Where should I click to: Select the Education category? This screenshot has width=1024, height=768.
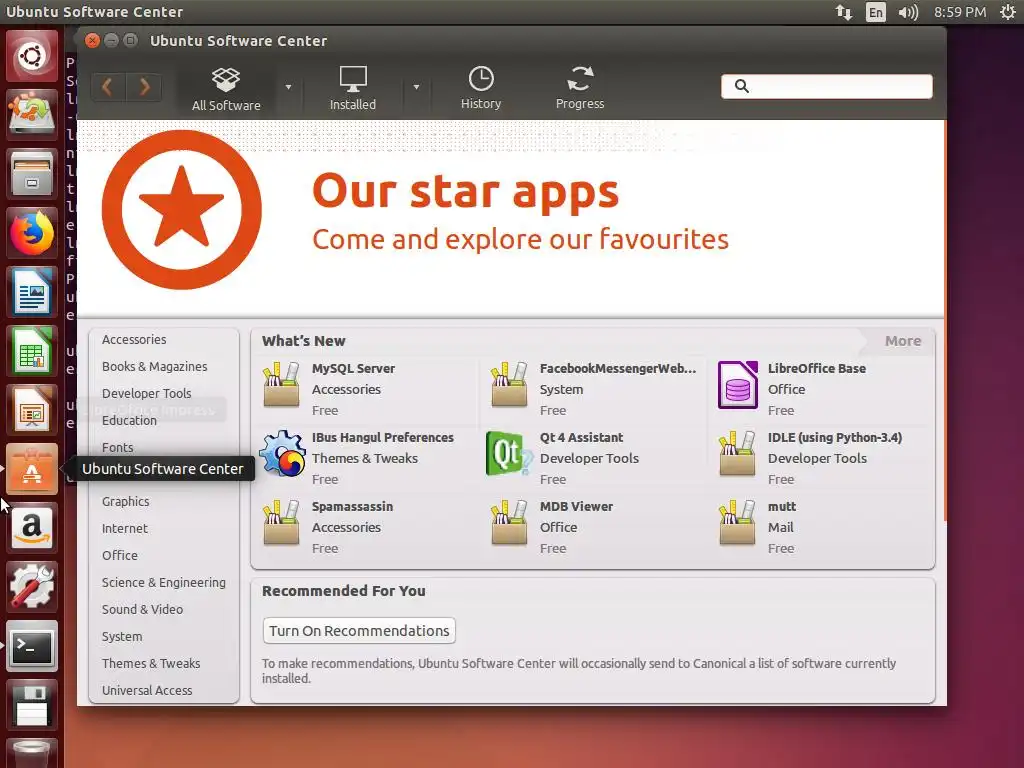[129, 420]
